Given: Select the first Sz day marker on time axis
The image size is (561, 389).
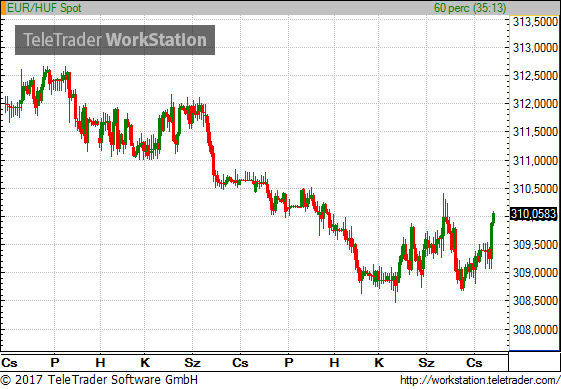Looking at the screenshot, I should 192,363.
